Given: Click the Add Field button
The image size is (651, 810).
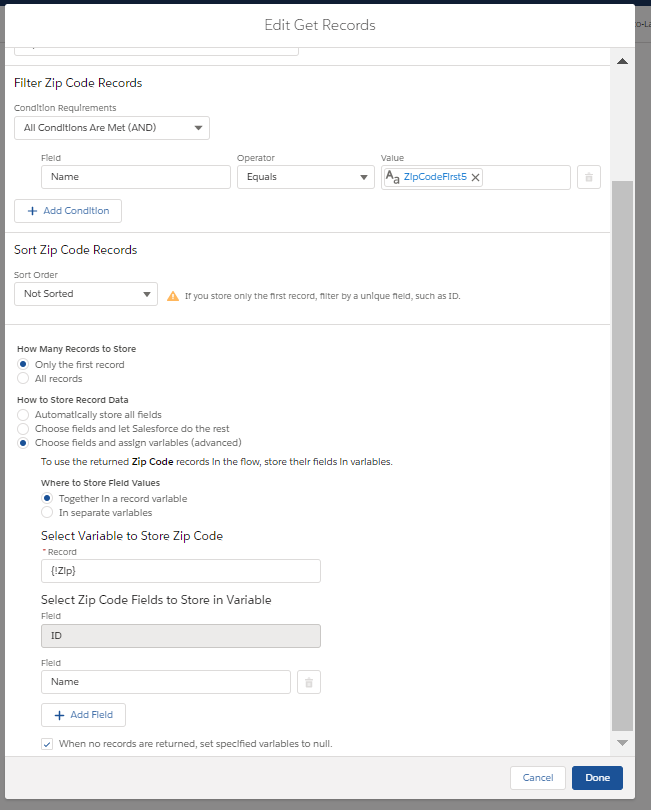Looking at the screenshot, I should 83,715.
